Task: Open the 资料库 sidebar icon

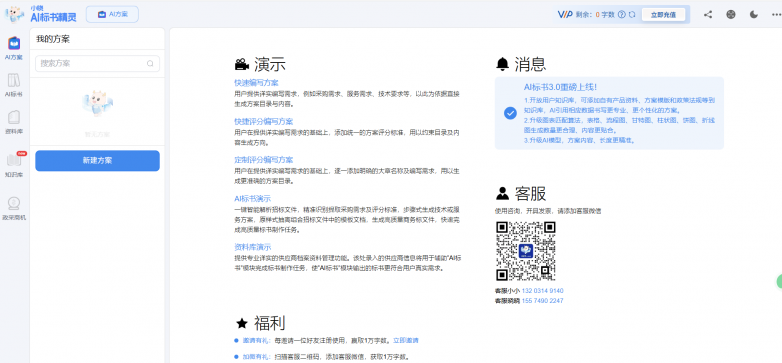Action: [x=14, y=122]
